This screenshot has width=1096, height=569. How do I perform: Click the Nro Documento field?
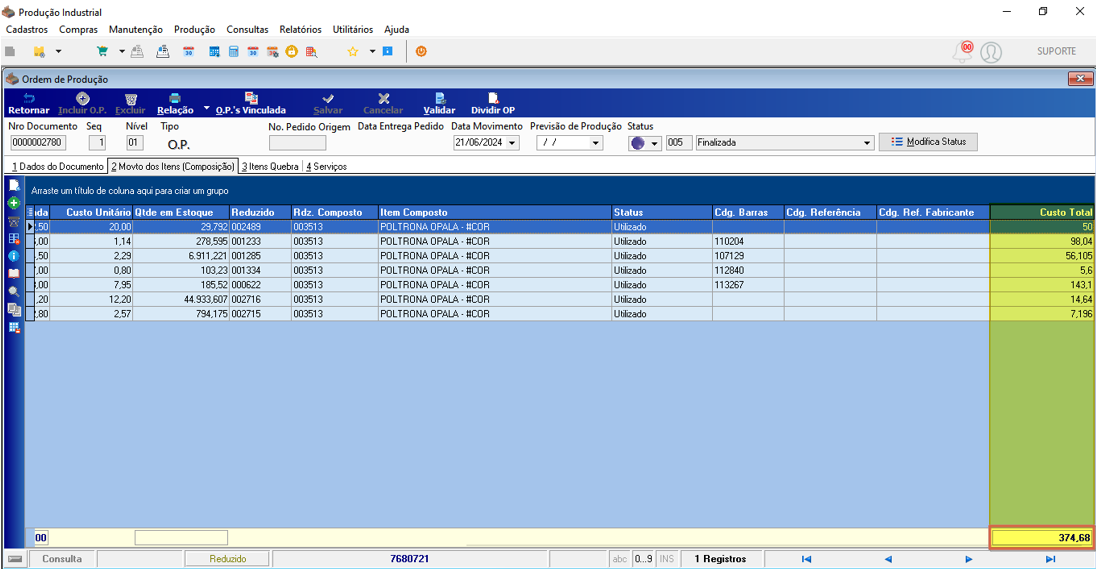coord(38,143)
